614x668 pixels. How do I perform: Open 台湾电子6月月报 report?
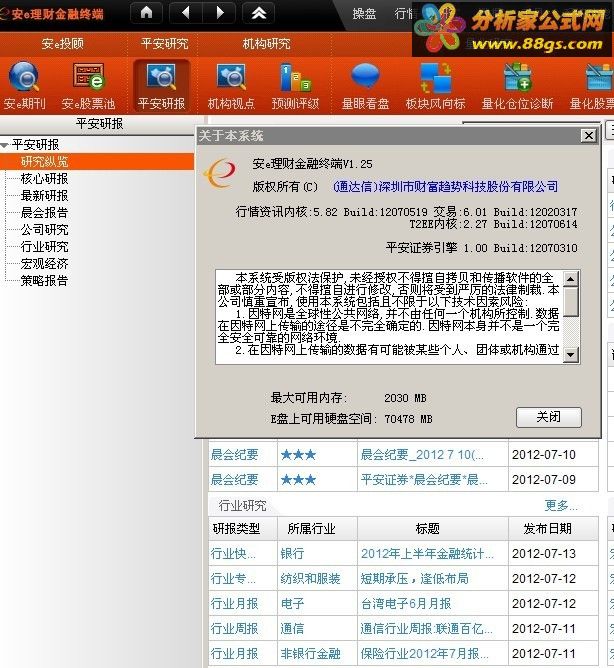(x=406, y=603)
